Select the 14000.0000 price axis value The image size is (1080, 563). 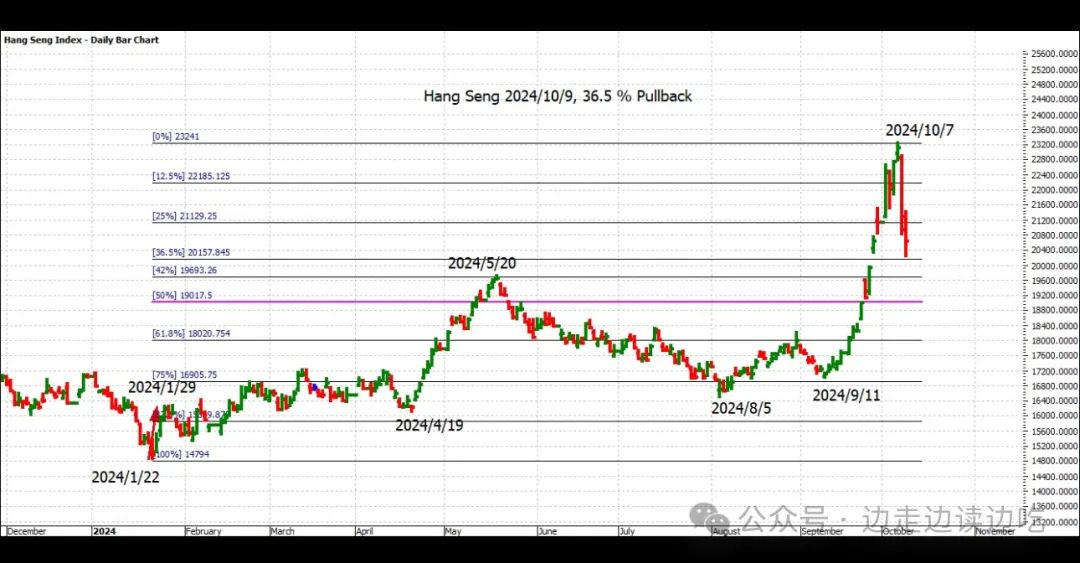click(1055, 492)
